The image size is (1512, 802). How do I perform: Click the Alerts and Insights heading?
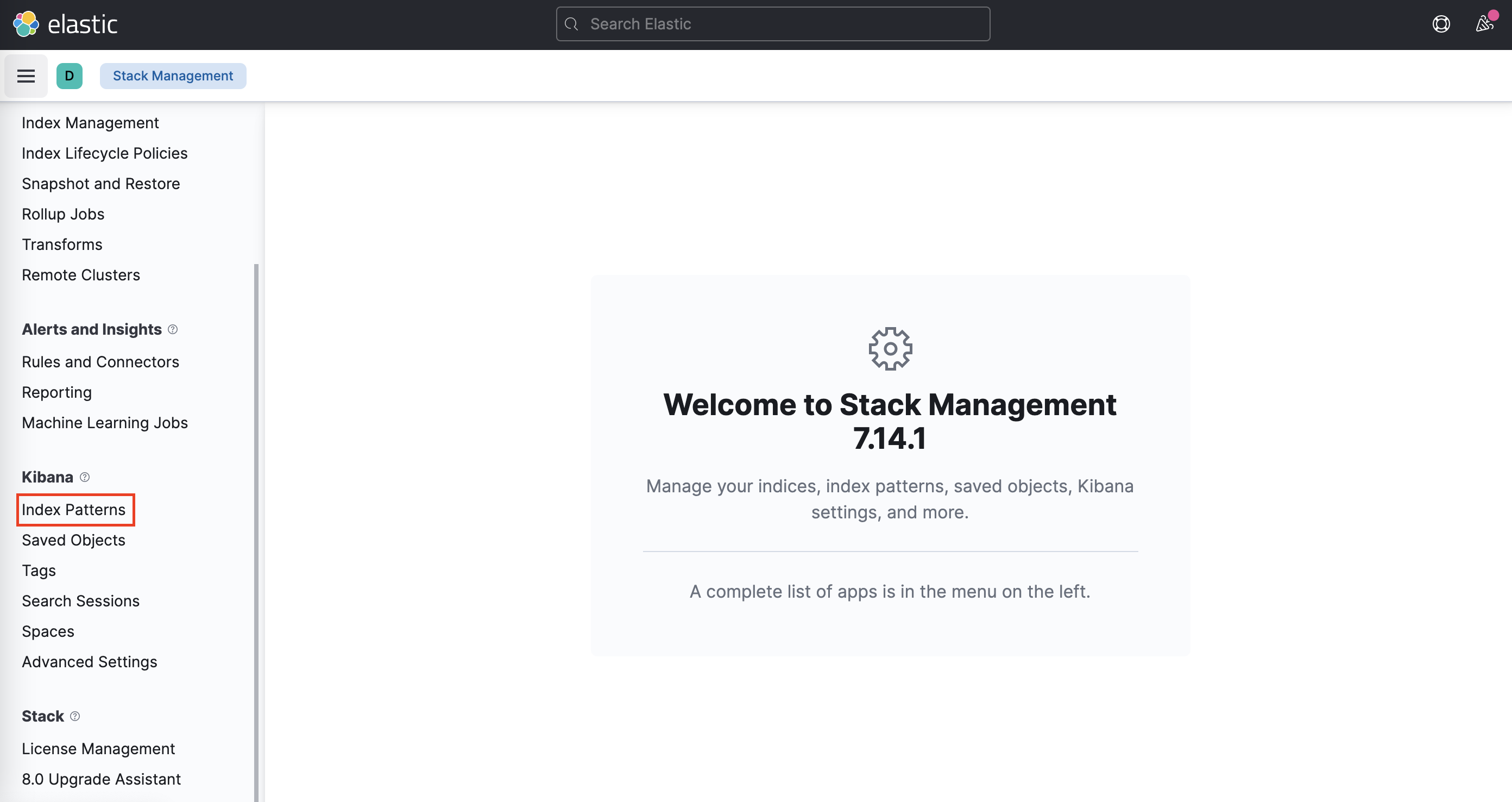(x=92, y=330)
